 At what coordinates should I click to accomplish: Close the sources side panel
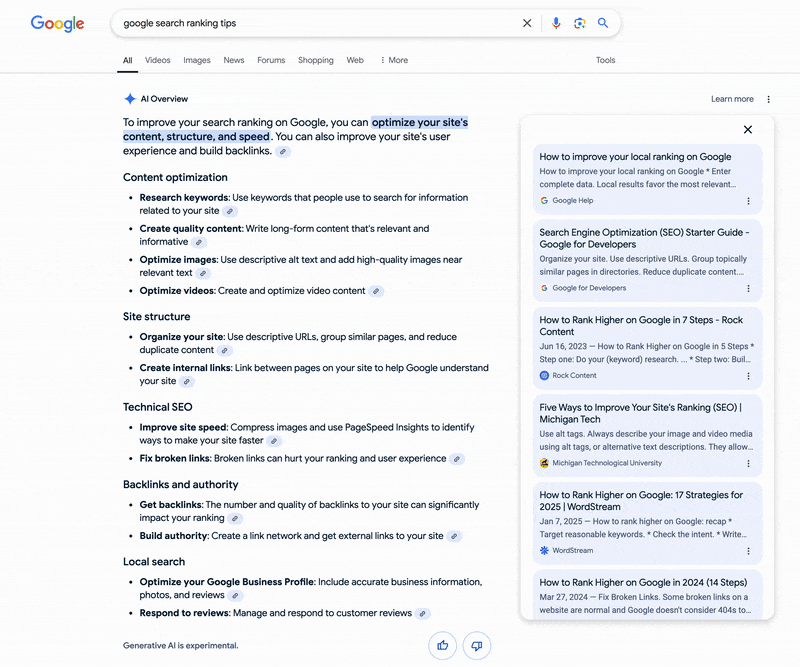[x=747, y=130]
